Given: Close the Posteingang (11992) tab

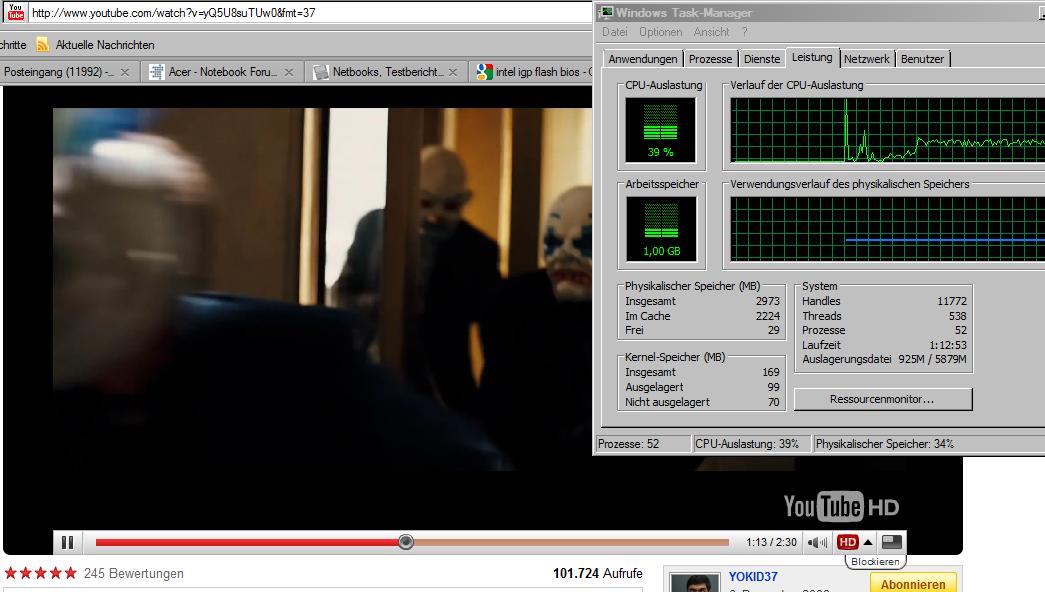Looking at the screenshot, I should pos(125,72).
